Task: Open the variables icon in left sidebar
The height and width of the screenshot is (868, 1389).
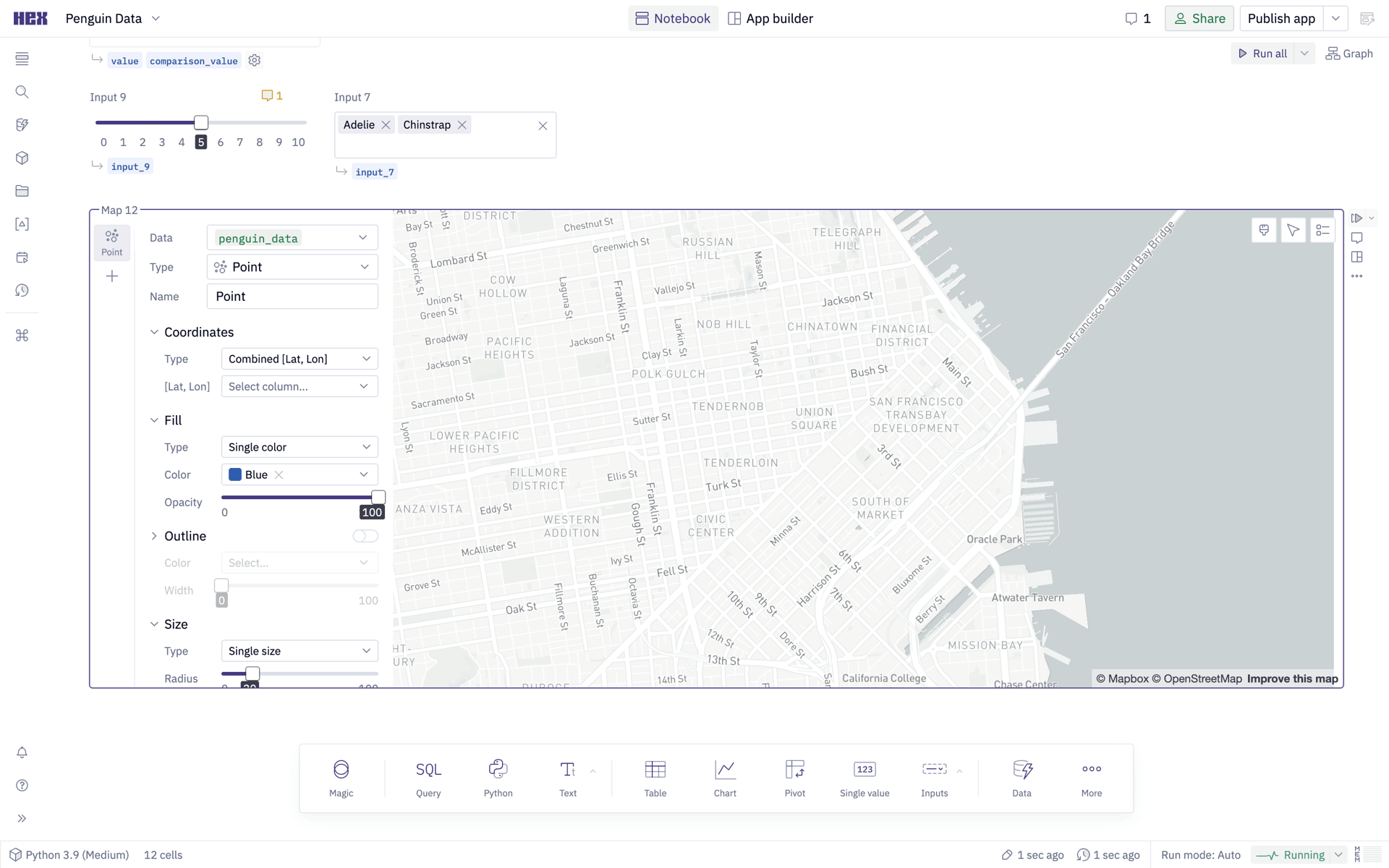Action: 22,224
